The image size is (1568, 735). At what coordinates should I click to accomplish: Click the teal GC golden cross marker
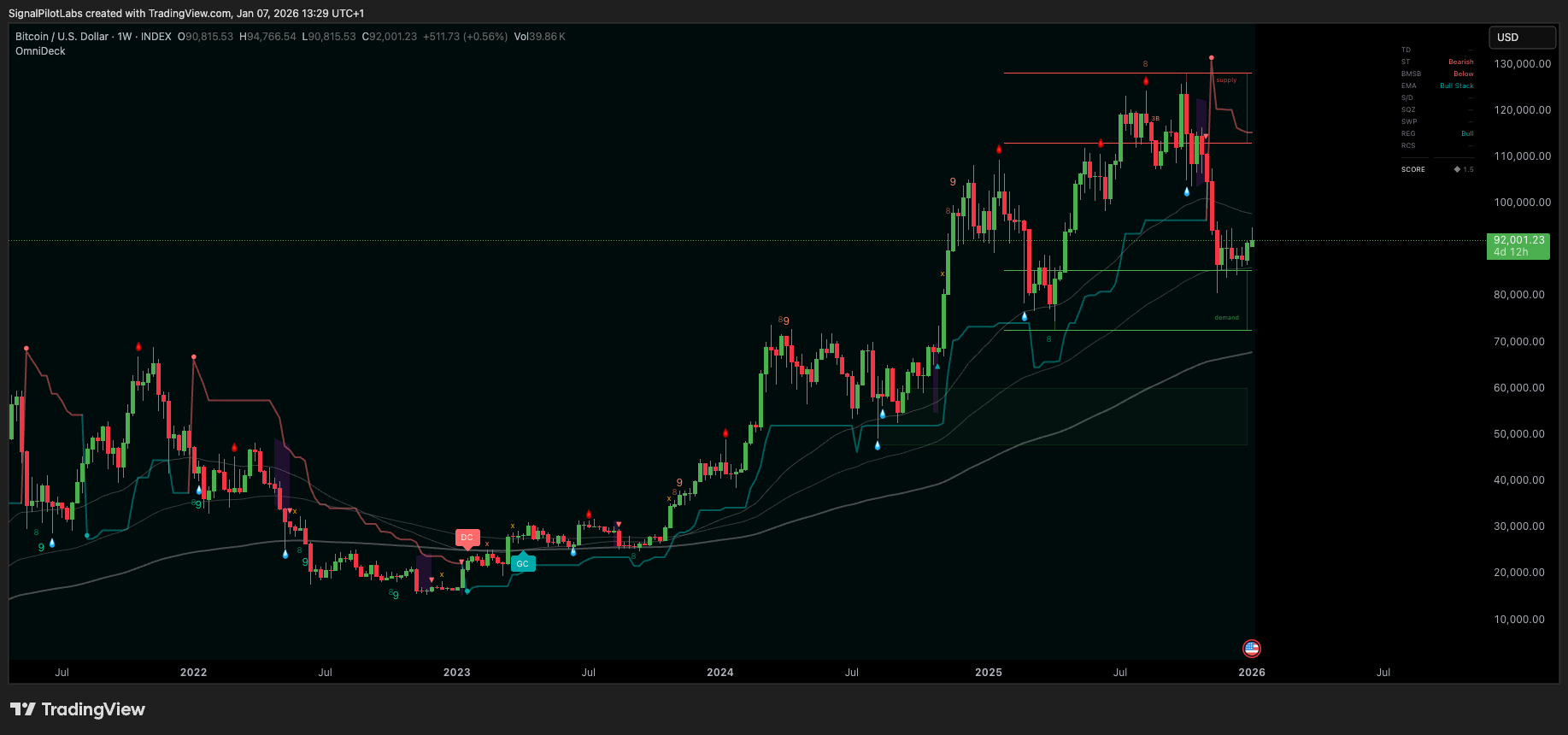522,563
